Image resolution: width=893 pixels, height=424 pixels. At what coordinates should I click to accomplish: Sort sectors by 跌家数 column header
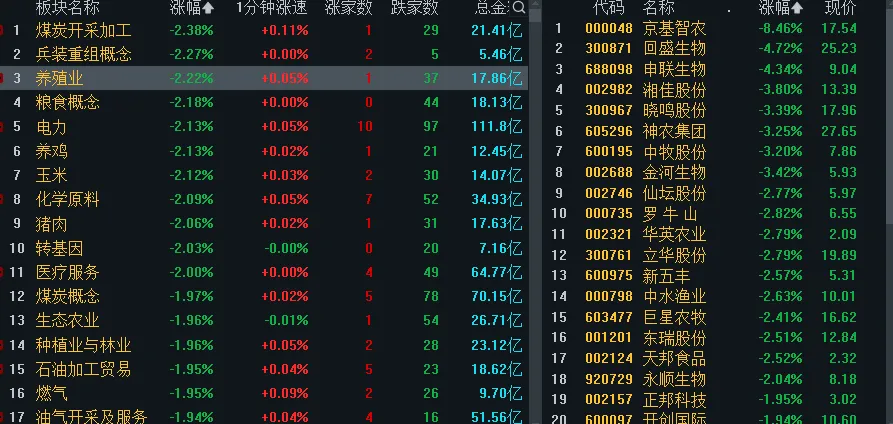(x=415, y=8)
